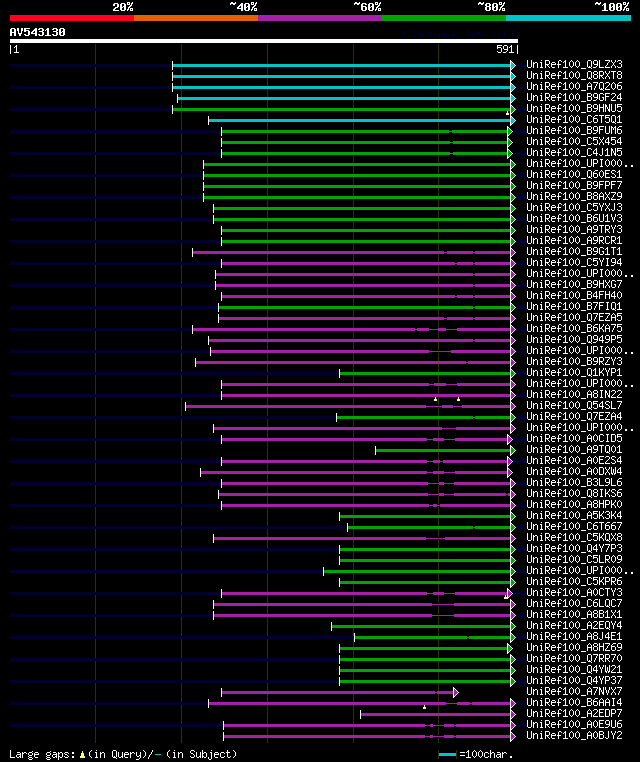Select UniRef100_B9RZY3 subject label

[x=574, y=361]
